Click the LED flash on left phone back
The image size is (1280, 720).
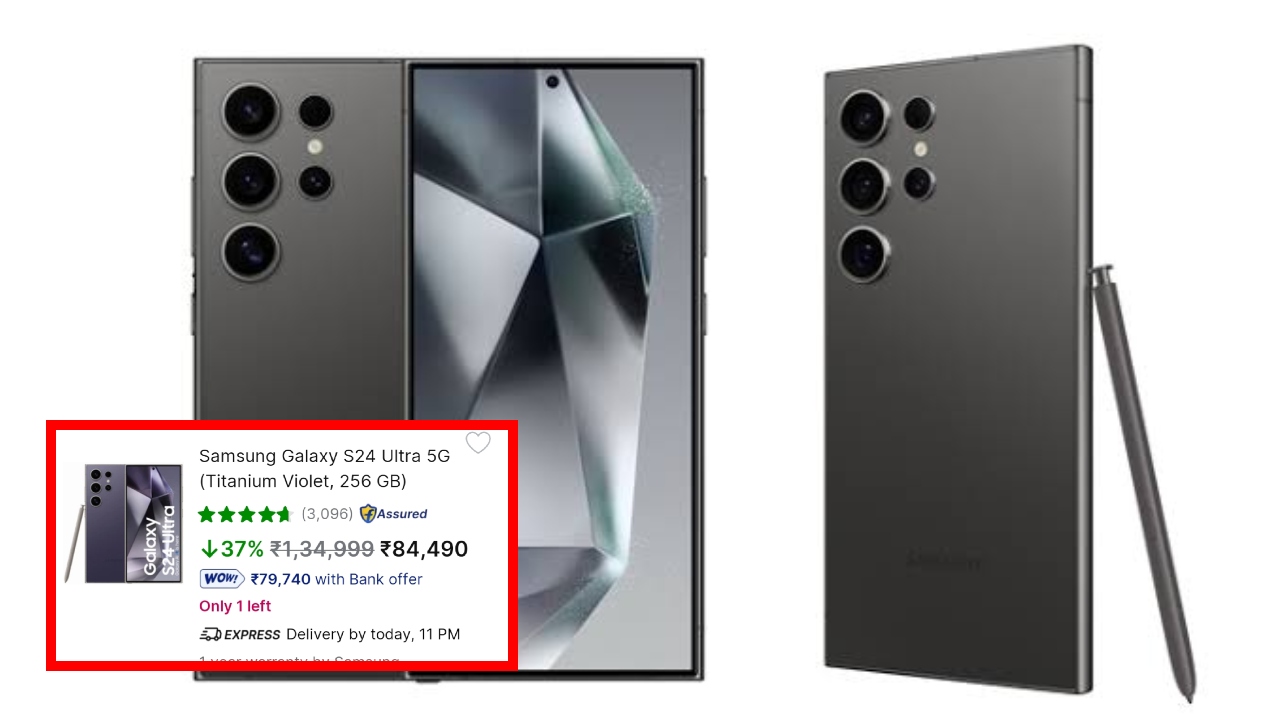point(315,147)
